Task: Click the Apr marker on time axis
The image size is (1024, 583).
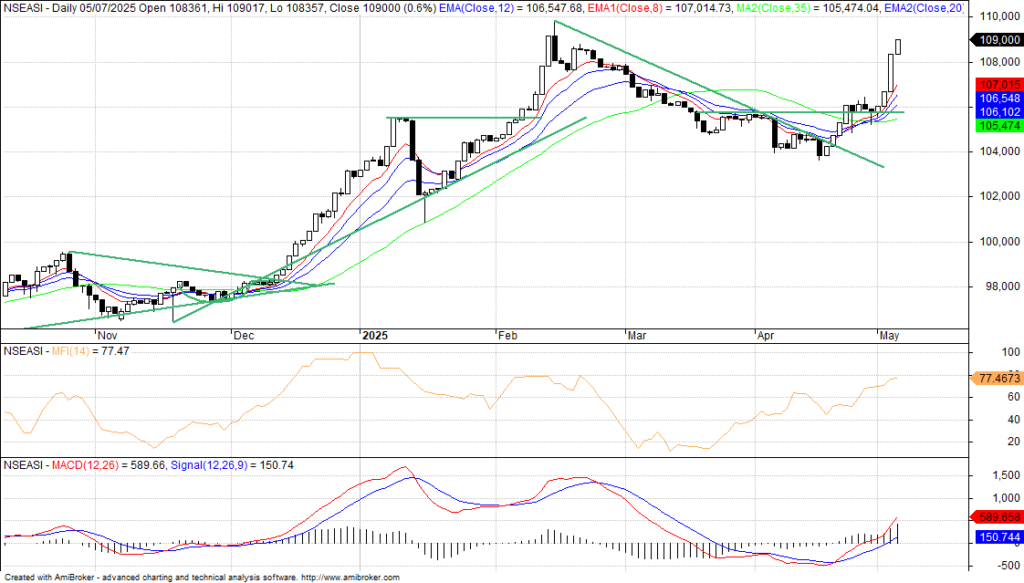Action: coord(765,336)
